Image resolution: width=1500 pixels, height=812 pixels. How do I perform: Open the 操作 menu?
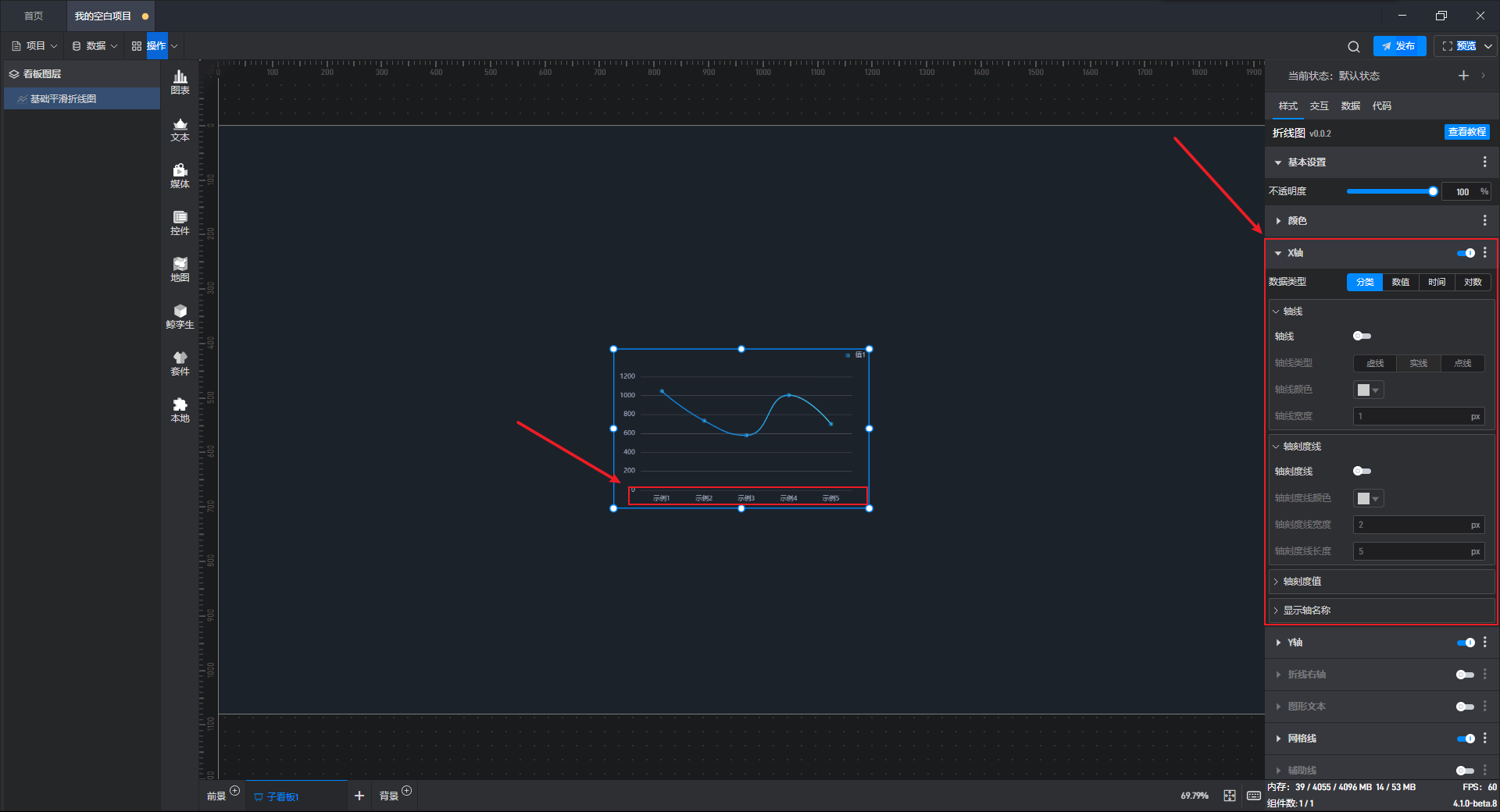[x=155, y=46]
